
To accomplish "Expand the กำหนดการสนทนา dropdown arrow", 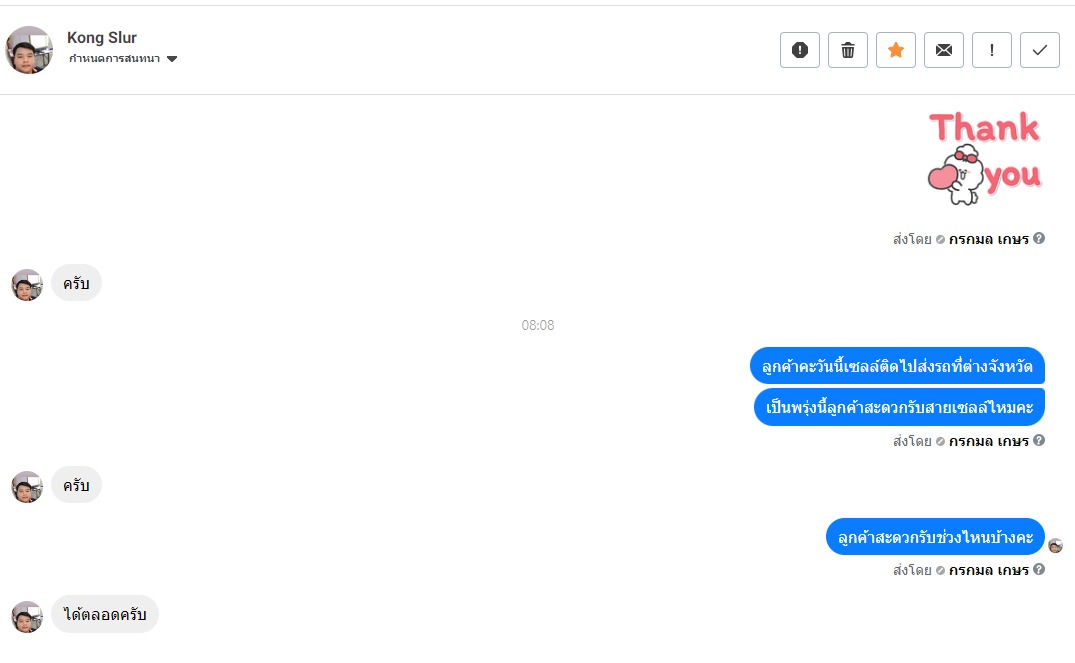I will coord(172,59).
